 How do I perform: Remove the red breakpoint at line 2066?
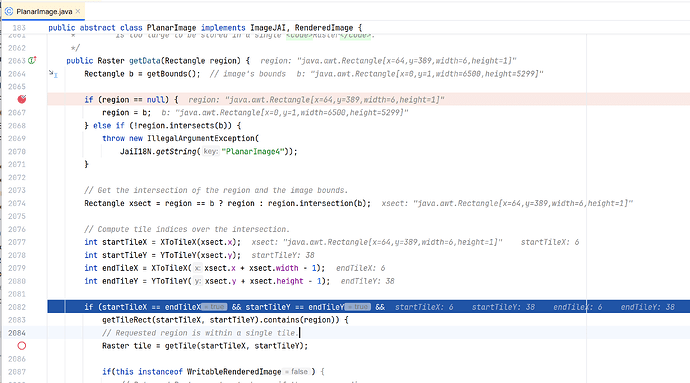pyautogui.click(x=22, y=99)
